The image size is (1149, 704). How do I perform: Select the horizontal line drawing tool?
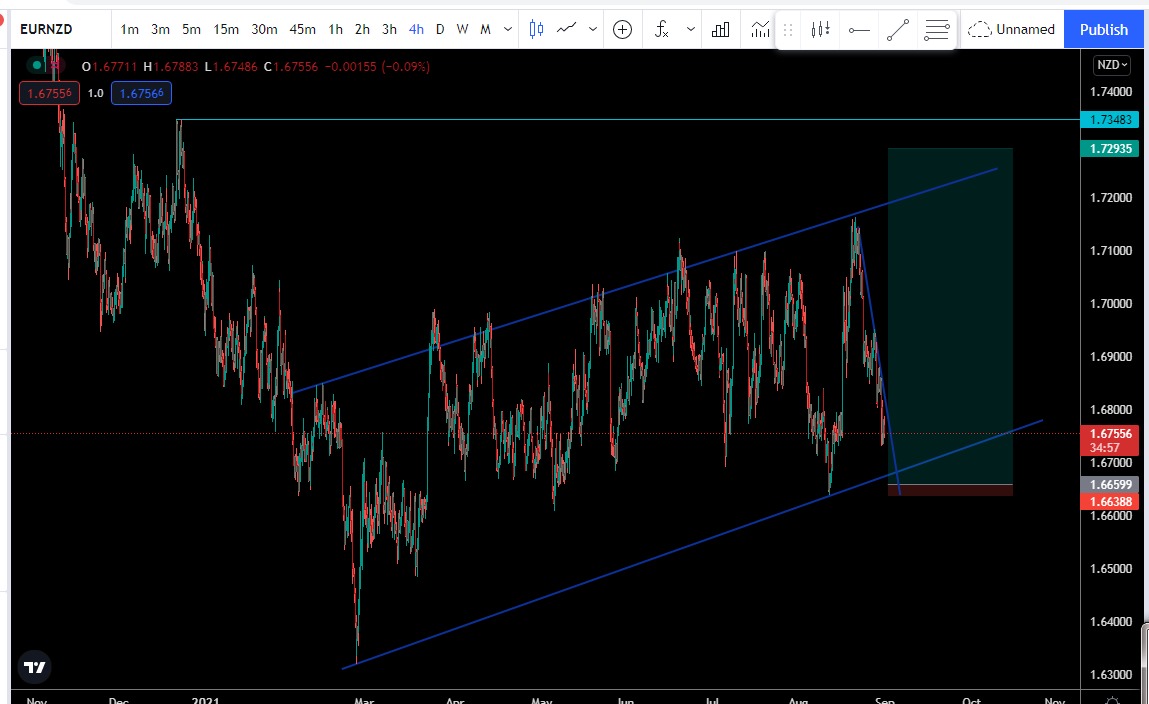[x=858, y=30]
